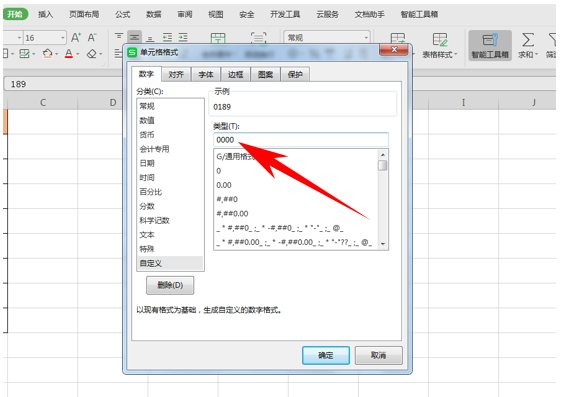This screenshot has height=397, width=562.
Task: Click the increase font size icon
Action: [x=76, y=38]
